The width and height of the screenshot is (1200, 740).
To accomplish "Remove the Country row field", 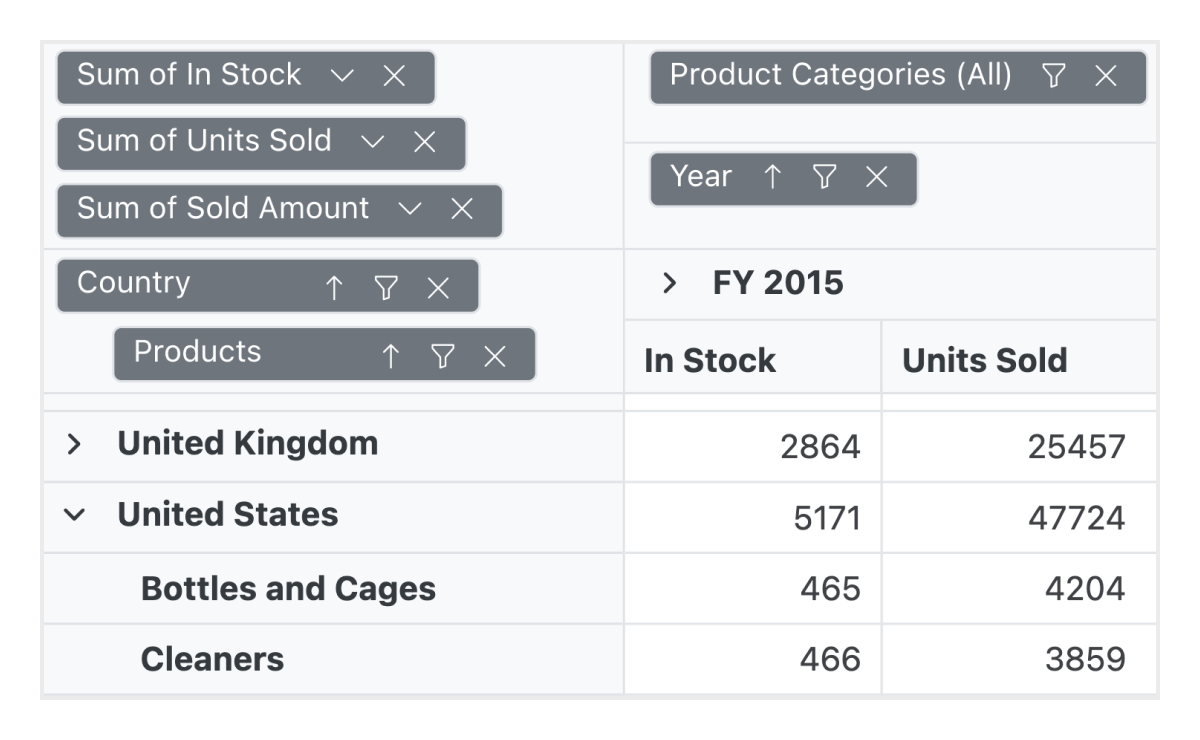I will point(438,288).
